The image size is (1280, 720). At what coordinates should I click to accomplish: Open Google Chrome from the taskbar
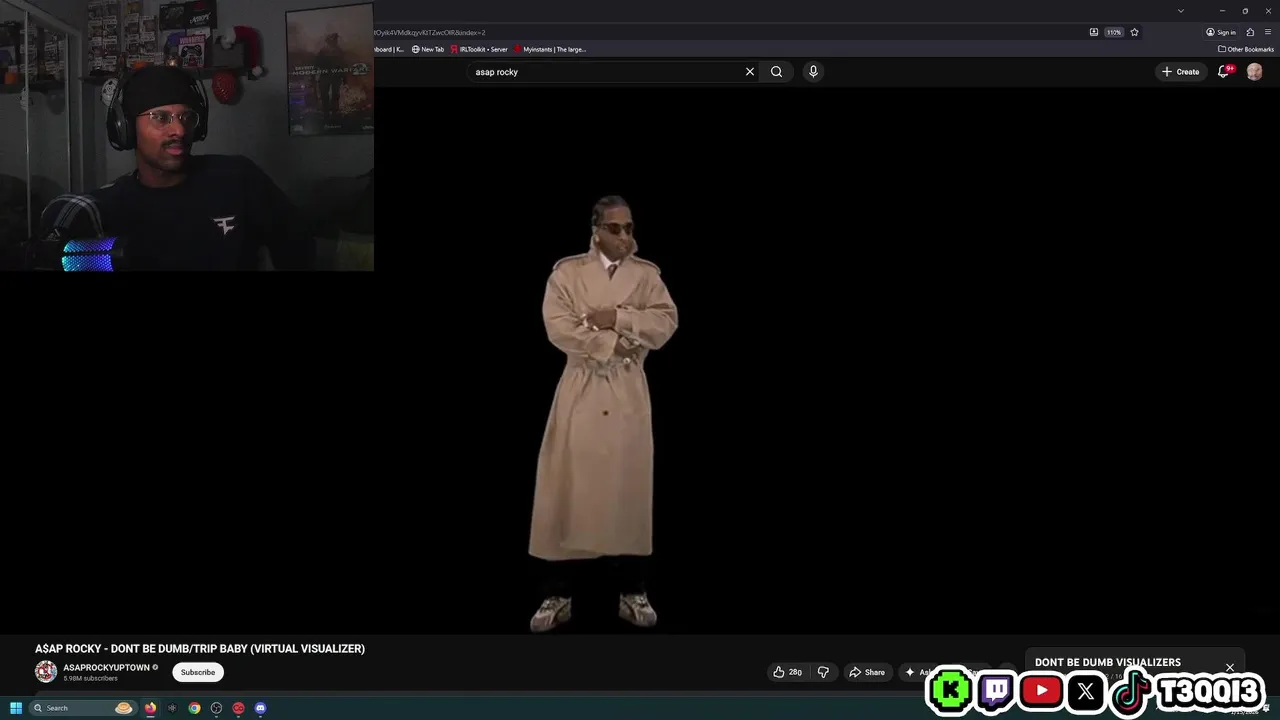pos(194,708)
